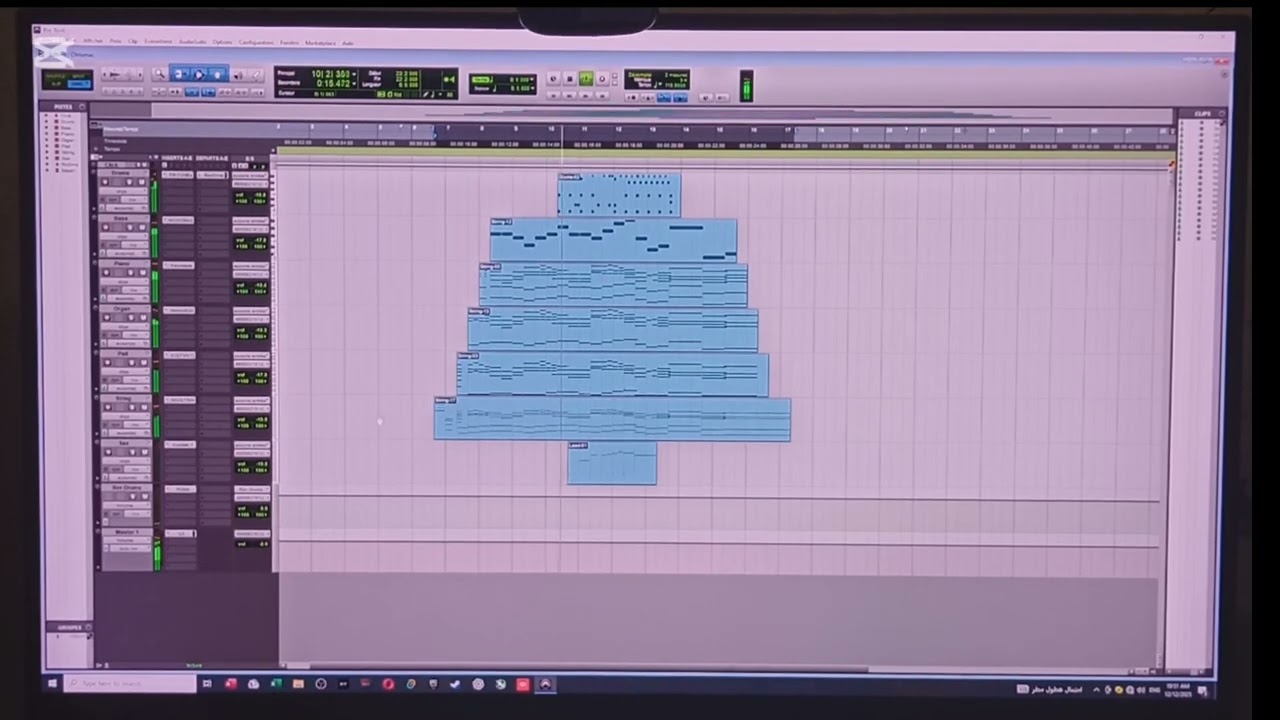Select the Drums MIDI clip
Image resolution: width=1280 pixels, height=720 pixels.
619,195
